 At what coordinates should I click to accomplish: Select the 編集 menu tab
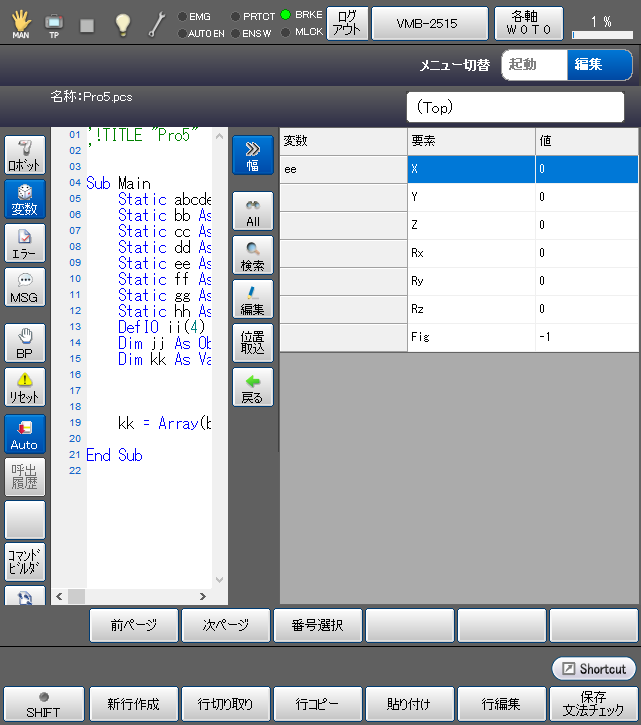click(x=599, y=65)
